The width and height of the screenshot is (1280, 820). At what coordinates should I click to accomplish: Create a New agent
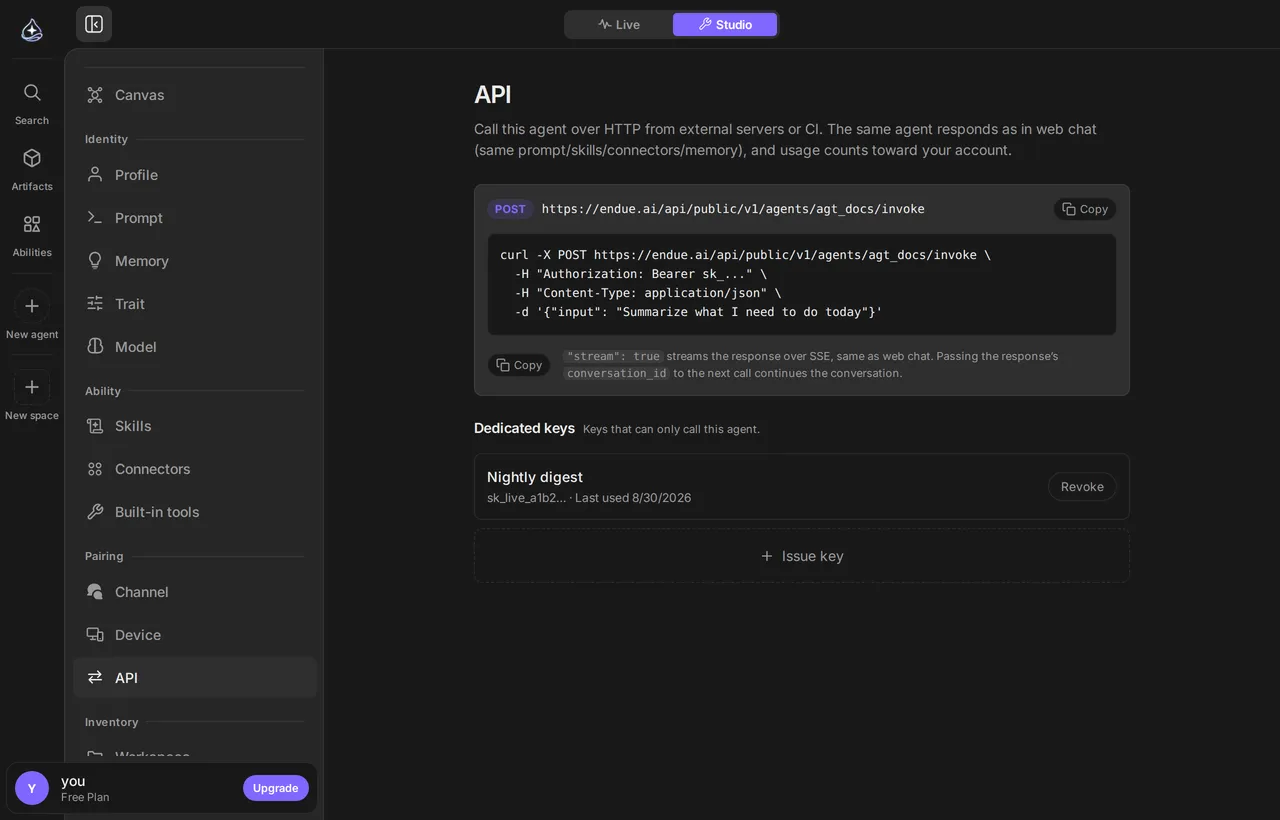coord(32,315)
